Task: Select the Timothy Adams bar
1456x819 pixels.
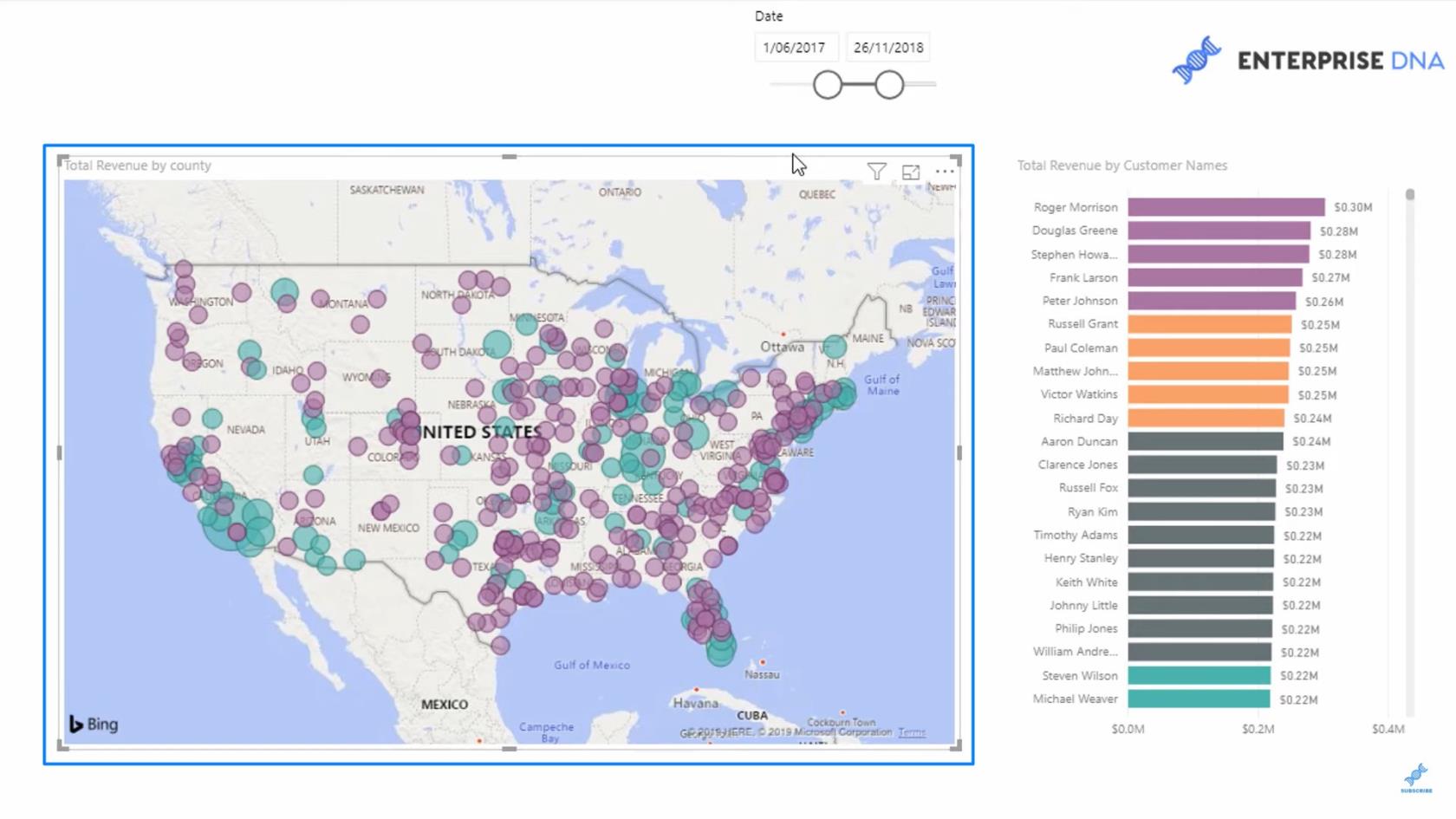Action: [x=1201, y=535]
